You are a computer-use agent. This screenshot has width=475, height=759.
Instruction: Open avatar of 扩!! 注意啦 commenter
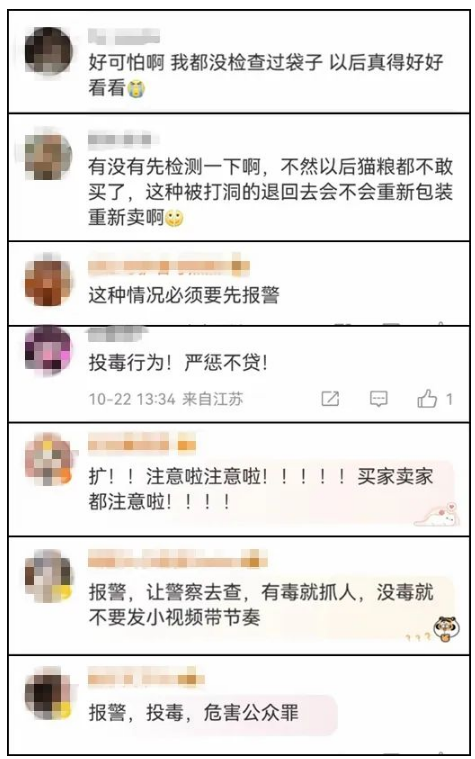tap(48, 458)
